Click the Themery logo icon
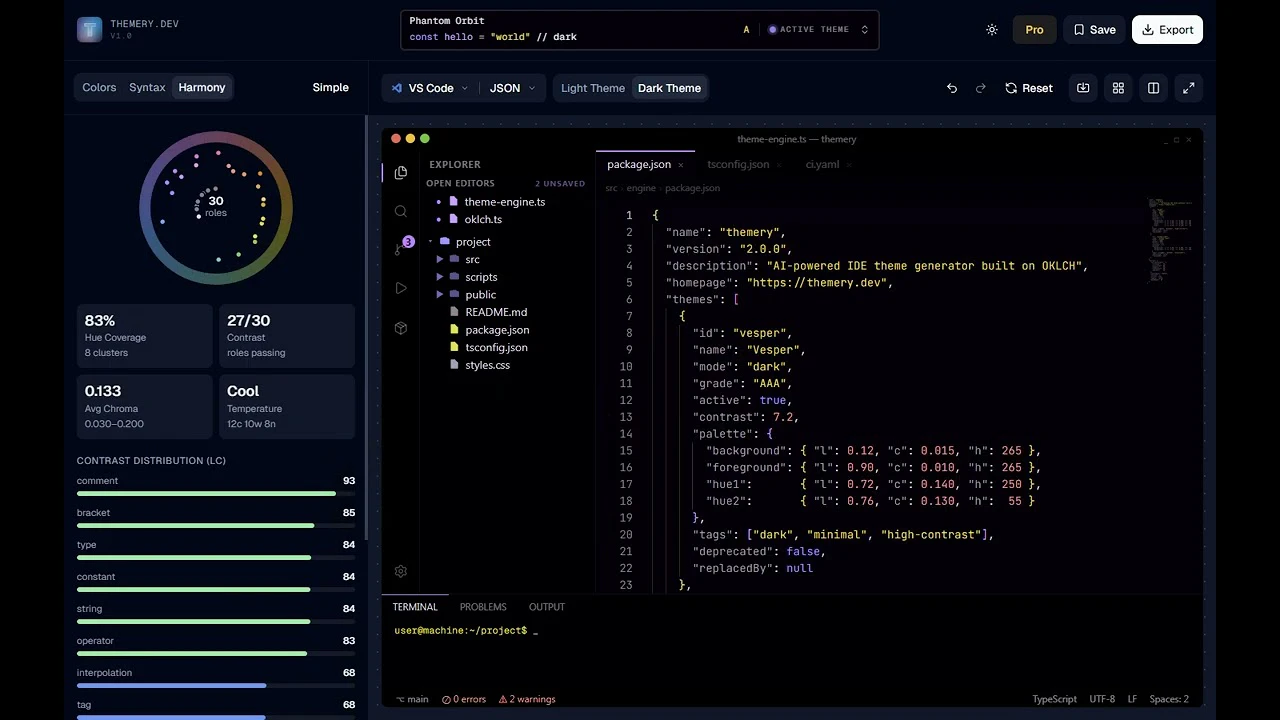Screen dimensions: 1280x720 pyautogui.click(x=89, y=30)
